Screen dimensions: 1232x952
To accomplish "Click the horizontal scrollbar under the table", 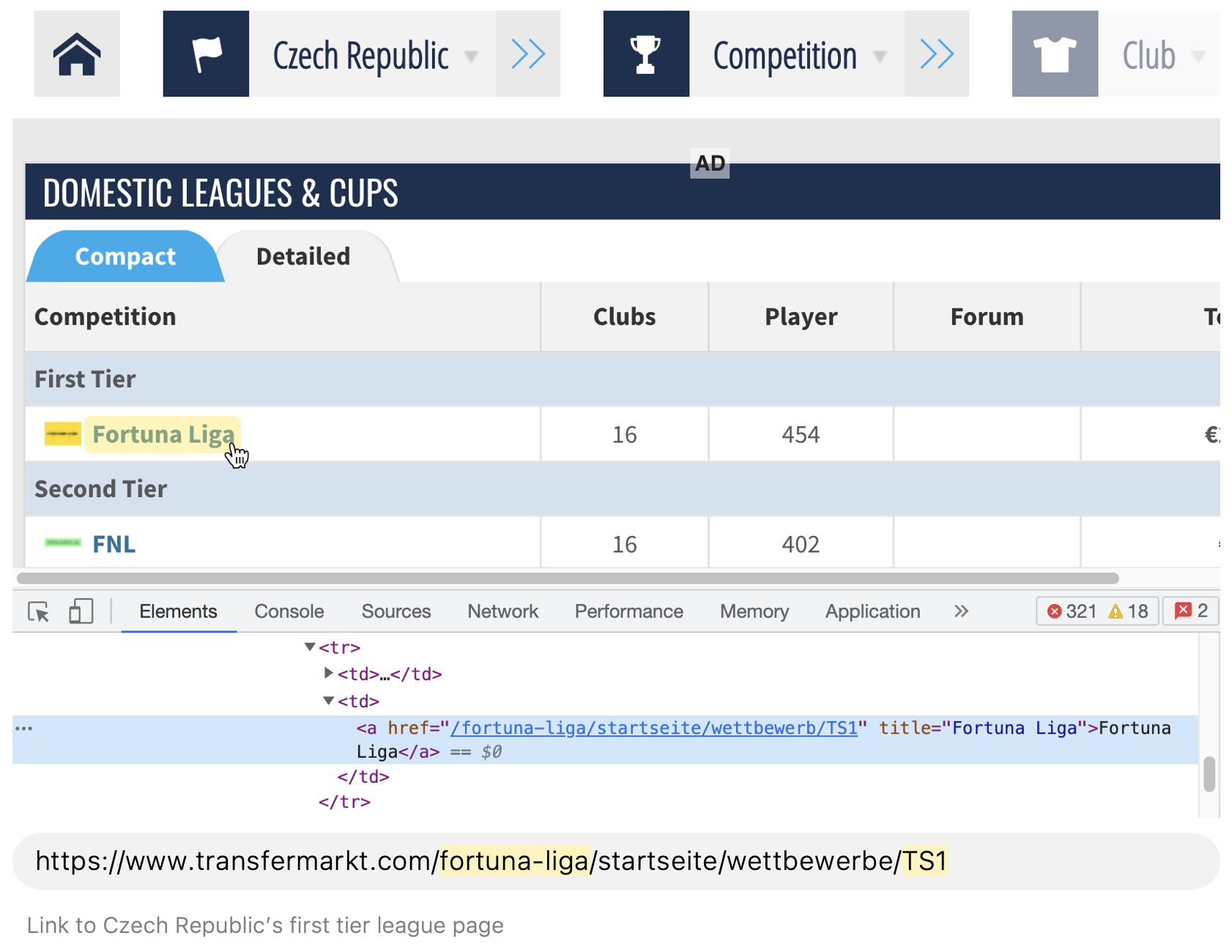I will 568,579.
